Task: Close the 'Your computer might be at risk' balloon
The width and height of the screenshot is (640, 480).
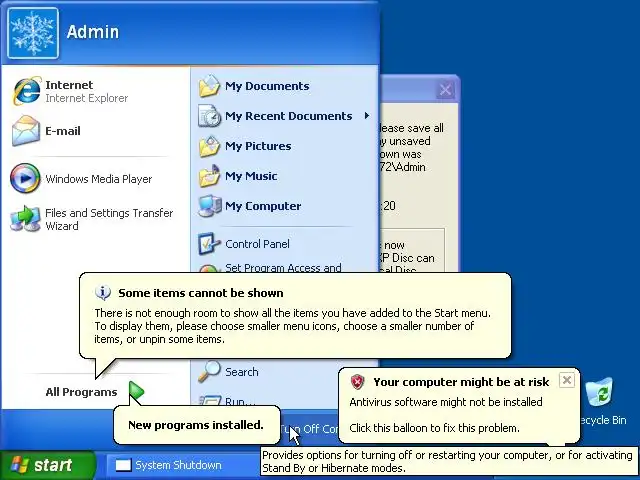Action: coord(567,380)
